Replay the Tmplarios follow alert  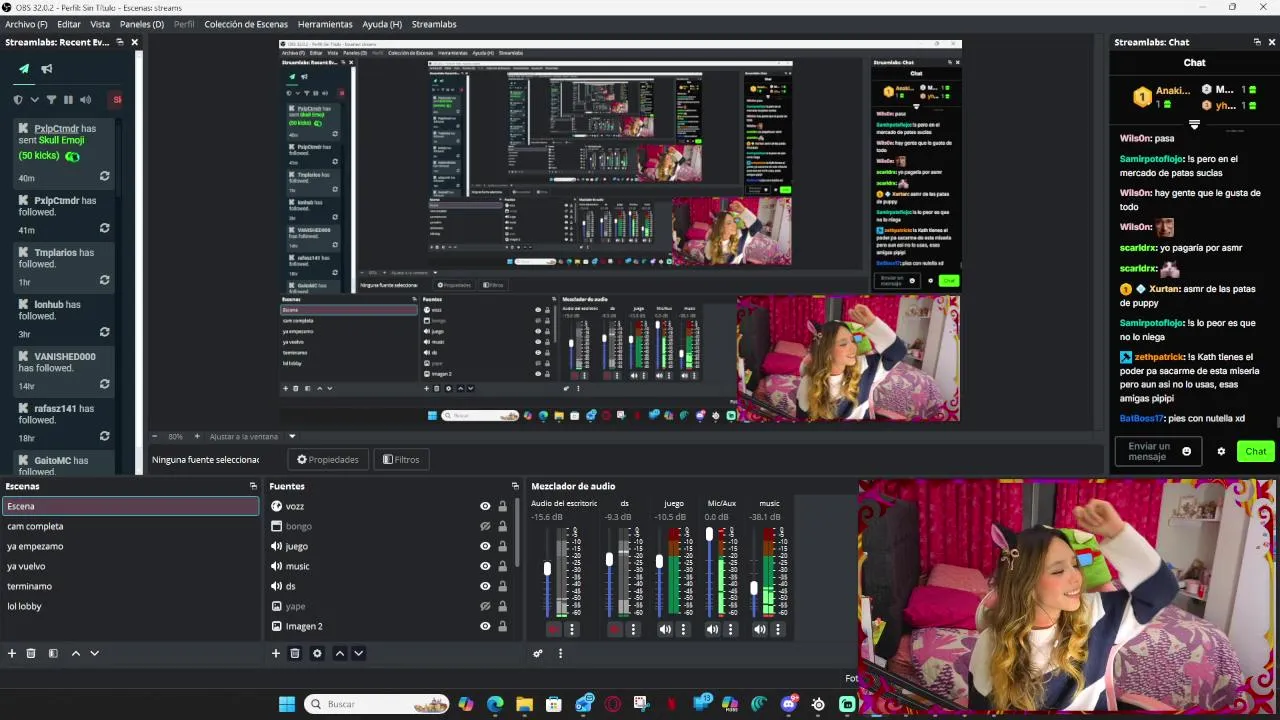[x=104, y=280]
